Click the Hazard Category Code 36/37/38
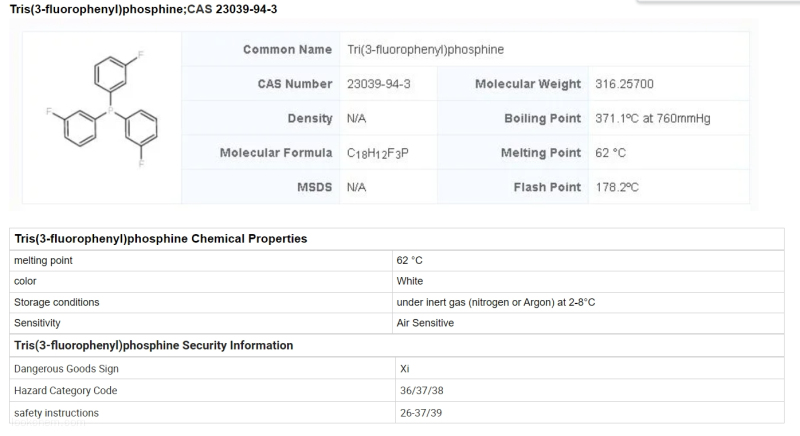The image size is (800, 436). coord(421,391)
